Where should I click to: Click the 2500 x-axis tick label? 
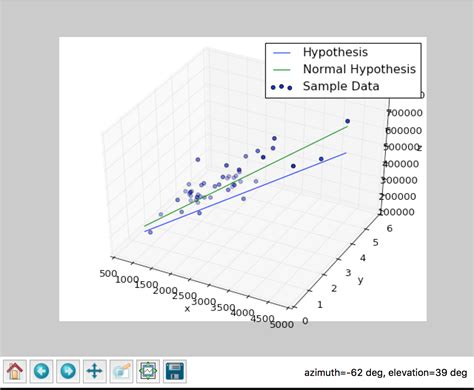184,296
